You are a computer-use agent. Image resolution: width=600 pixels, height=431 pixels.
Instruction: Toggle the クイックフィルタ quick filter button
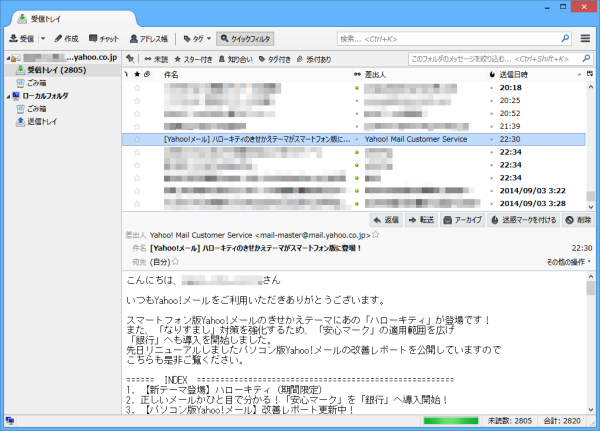coord(245,39)
